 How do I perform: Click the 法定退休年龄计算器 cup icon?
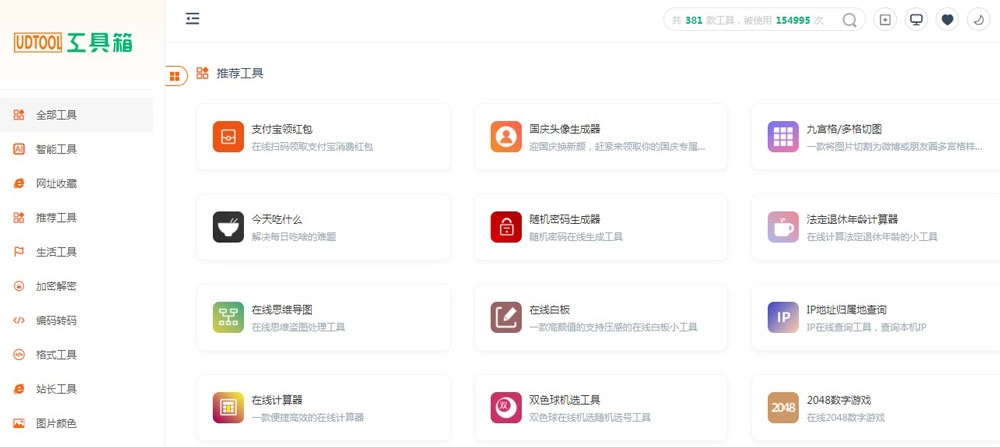tap(783, 227)
